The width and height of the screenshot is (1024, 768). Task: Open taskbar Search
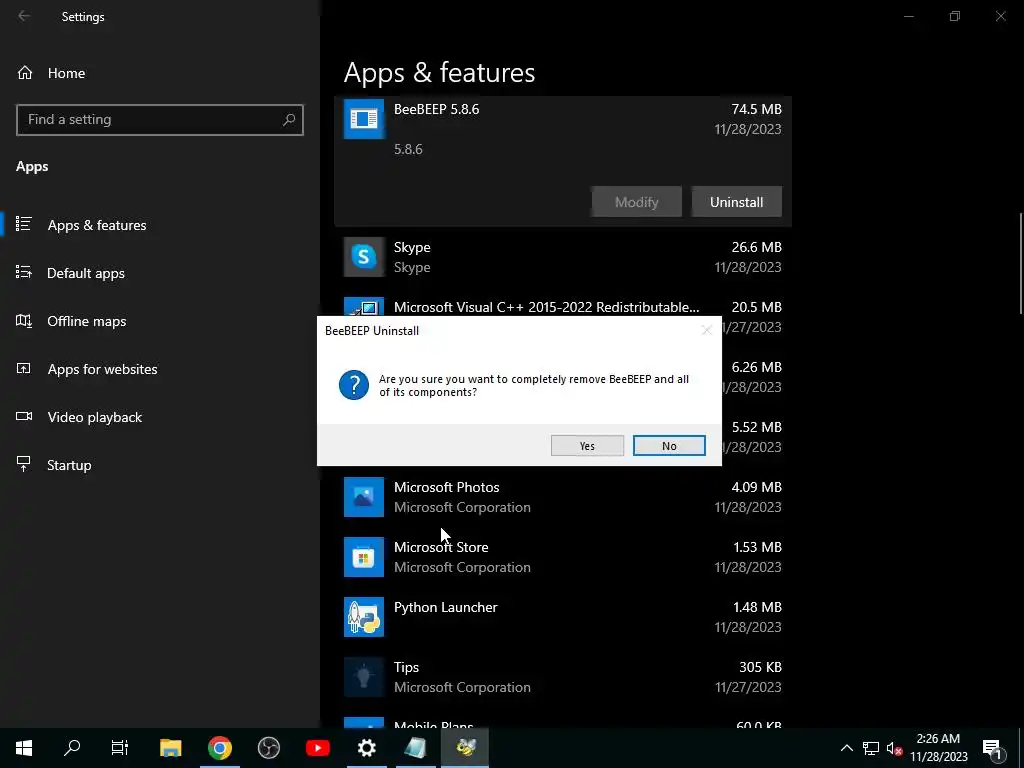(72, 748)
